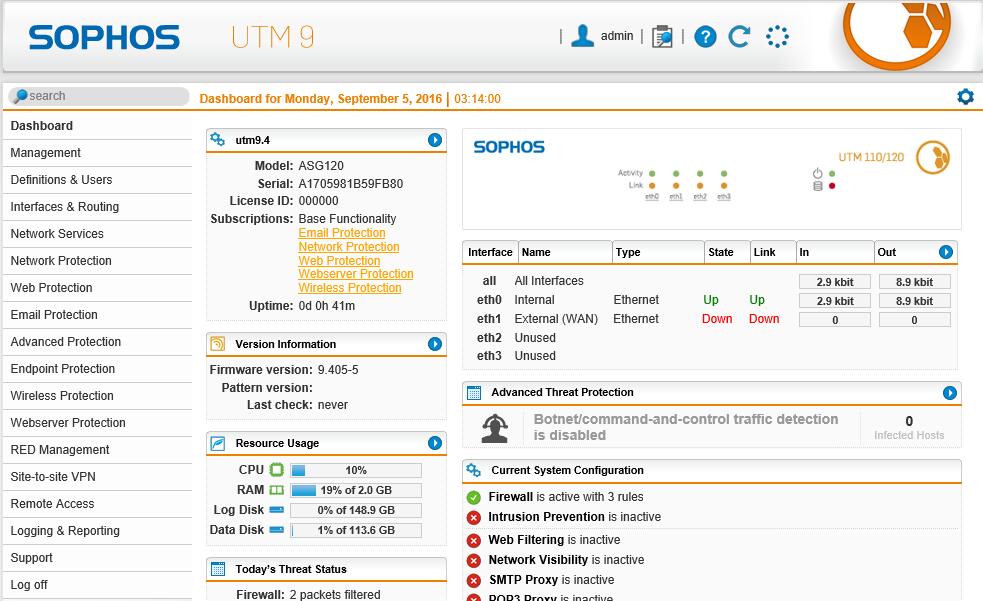
Task: Expand the Resource Usage arrow button
Action: click(434, 443)
